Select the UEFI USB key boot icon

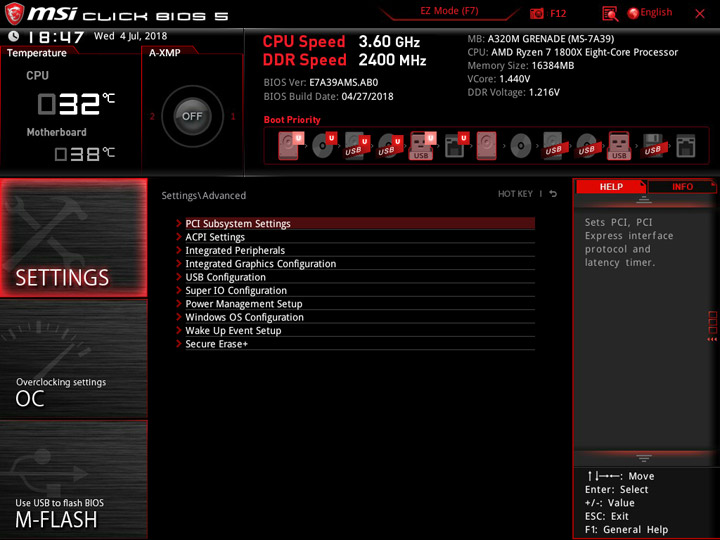click(422, 146)
